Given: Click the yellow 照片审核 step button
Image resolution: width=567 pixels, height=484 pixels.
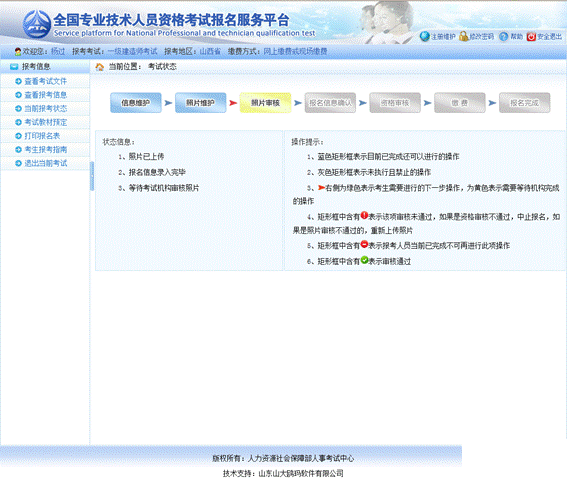Looking at the screenshot, I should tap(265, 103).
